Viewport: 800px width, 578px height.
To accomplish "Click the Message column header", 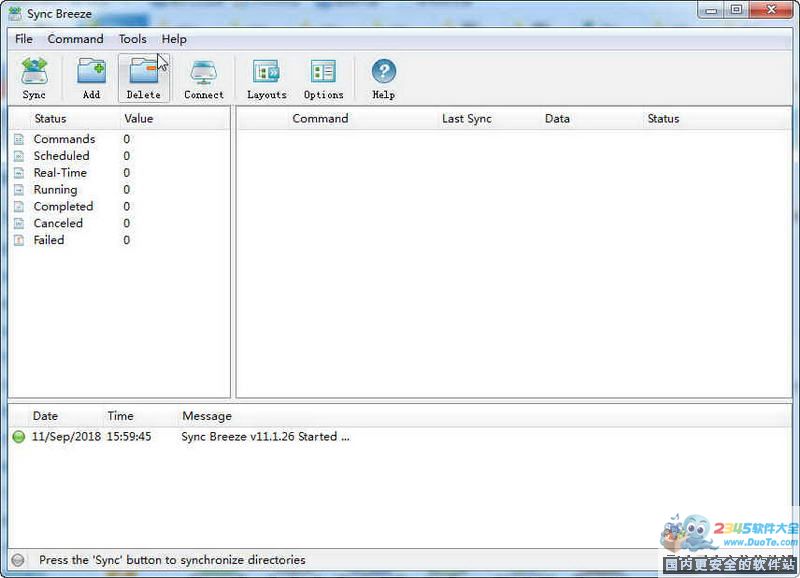I will click(x=207, y=416).
